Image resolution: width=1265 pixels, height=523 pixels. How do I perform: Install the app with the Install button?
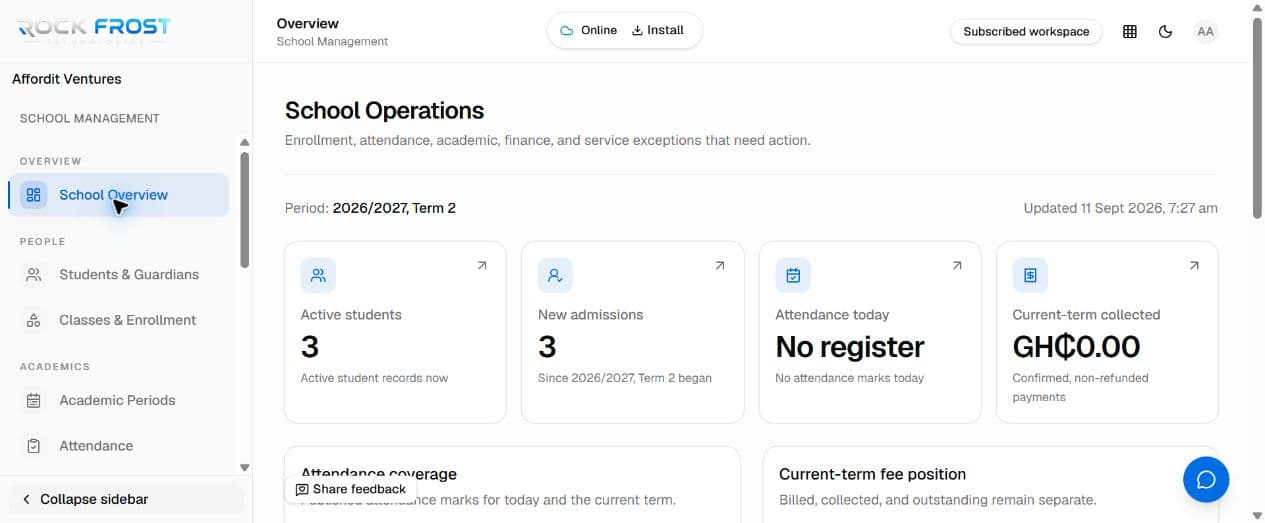click(x=658, y=30)
